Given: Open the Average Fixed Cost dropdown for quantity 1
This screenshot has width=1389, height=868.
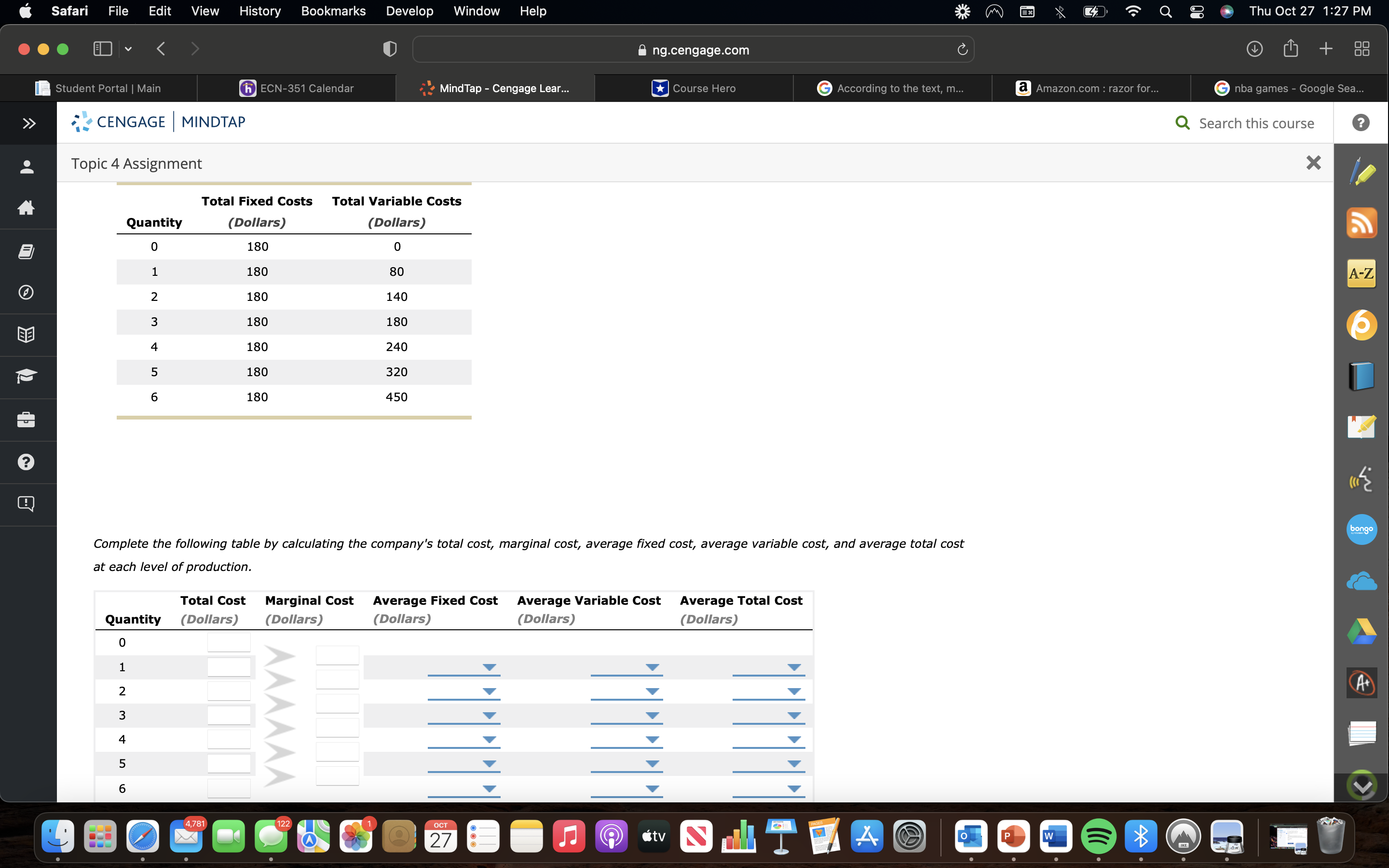Looking at the screenshot, I should [x=489, y=667].
